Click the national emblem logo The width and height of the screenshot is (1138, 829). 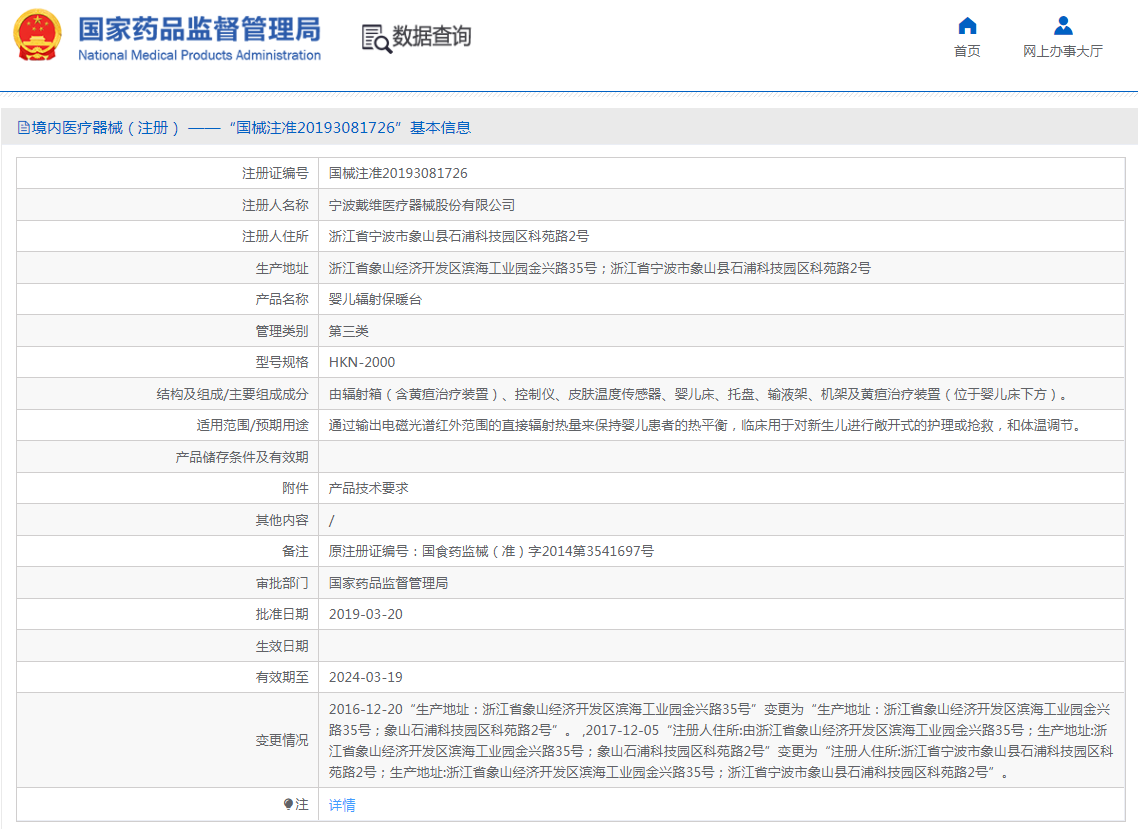click(38, 35)
